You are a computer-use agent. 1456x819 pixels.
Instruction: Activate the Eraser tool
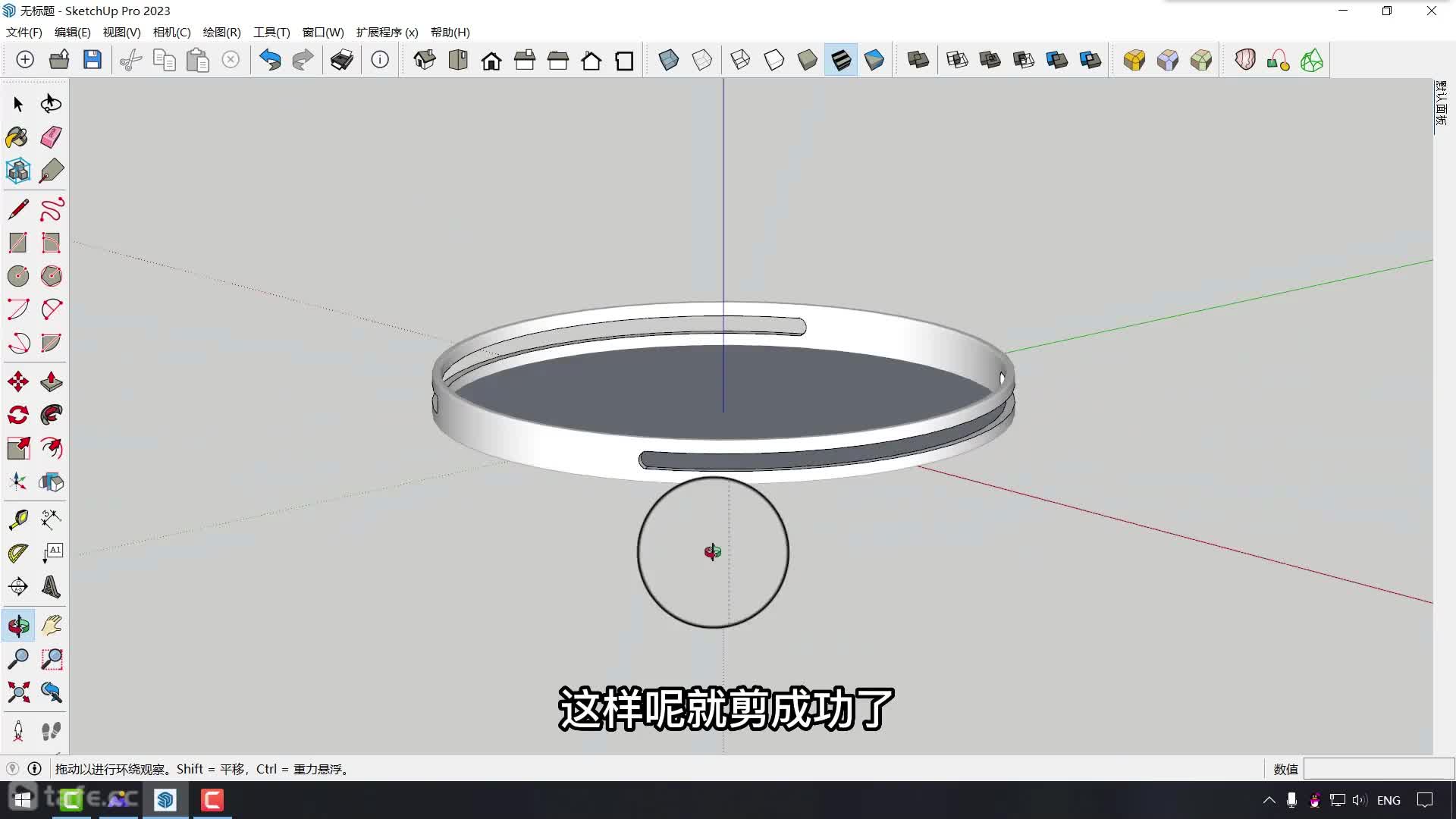[51, 137]
